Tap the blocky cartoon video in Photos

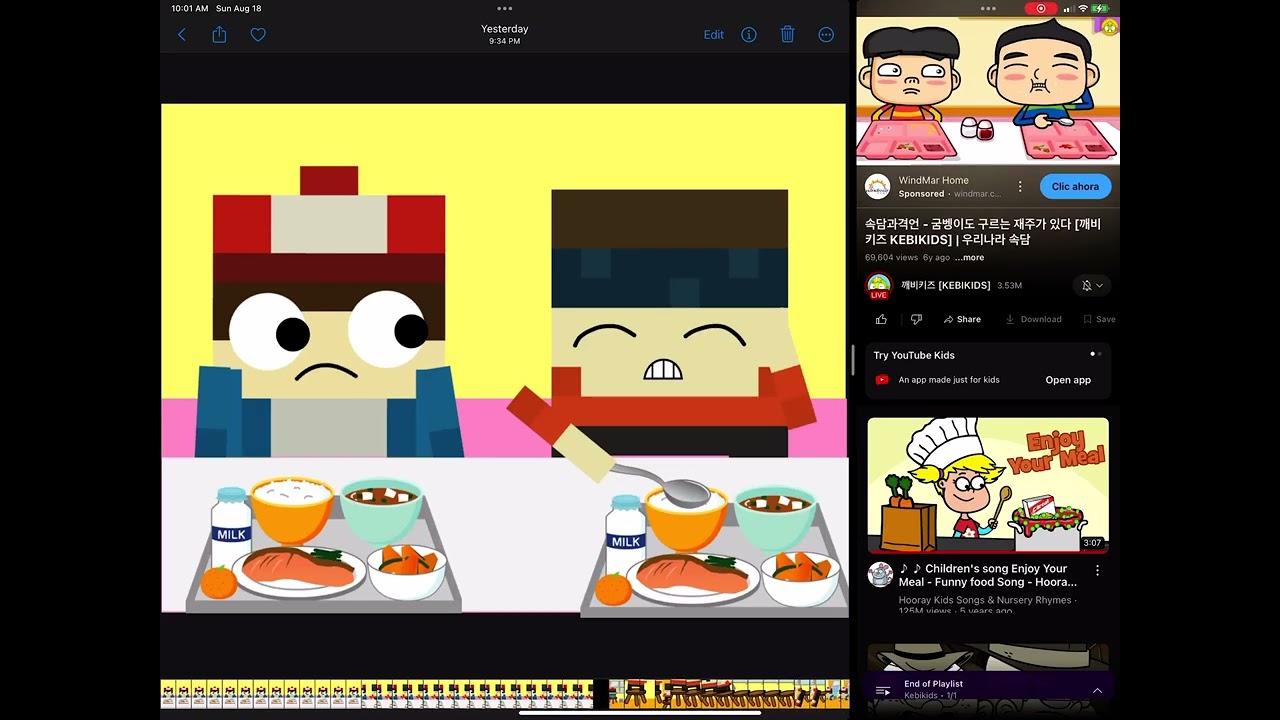[x=505, y=358]
